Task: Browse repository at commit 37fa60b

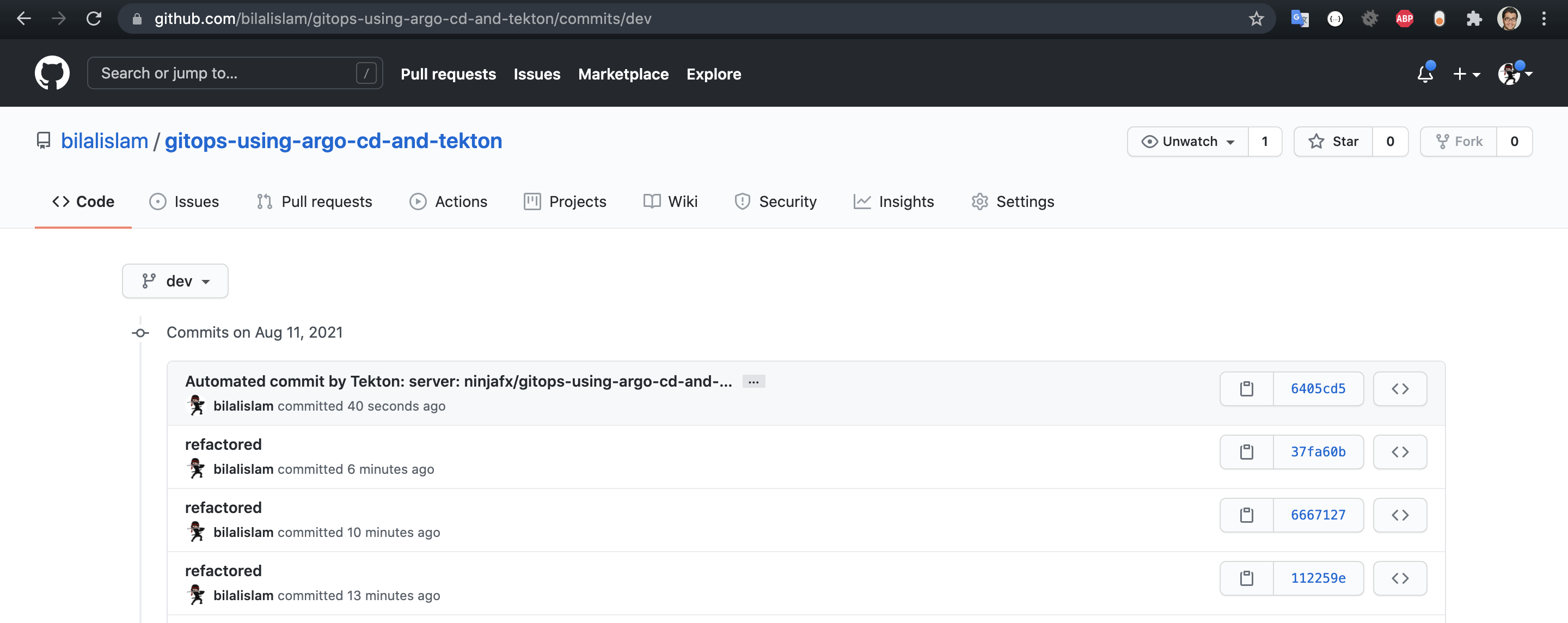Action: (1400, 452)
